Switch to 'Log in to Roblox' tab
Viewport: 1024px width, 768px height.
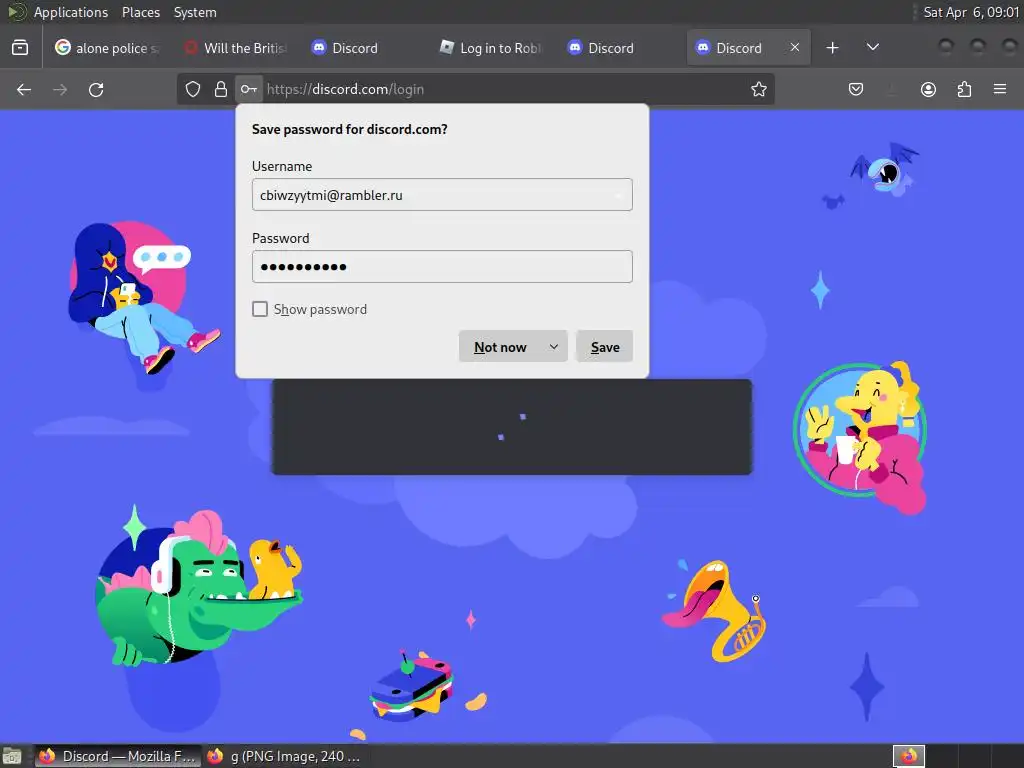pyautogui.click(x=492, y=48)
